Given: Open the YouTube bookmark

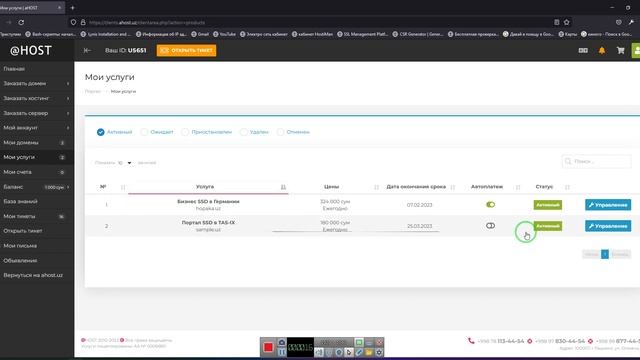Looking at the screenshot, I should 224,34.
